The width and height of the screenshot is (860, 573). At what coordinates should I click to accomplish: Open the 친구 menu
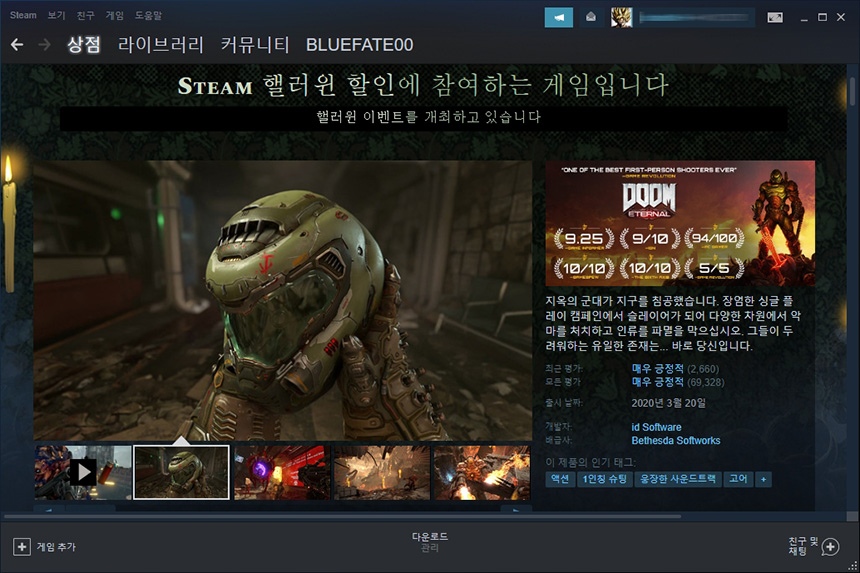click(x=86, y=15)
